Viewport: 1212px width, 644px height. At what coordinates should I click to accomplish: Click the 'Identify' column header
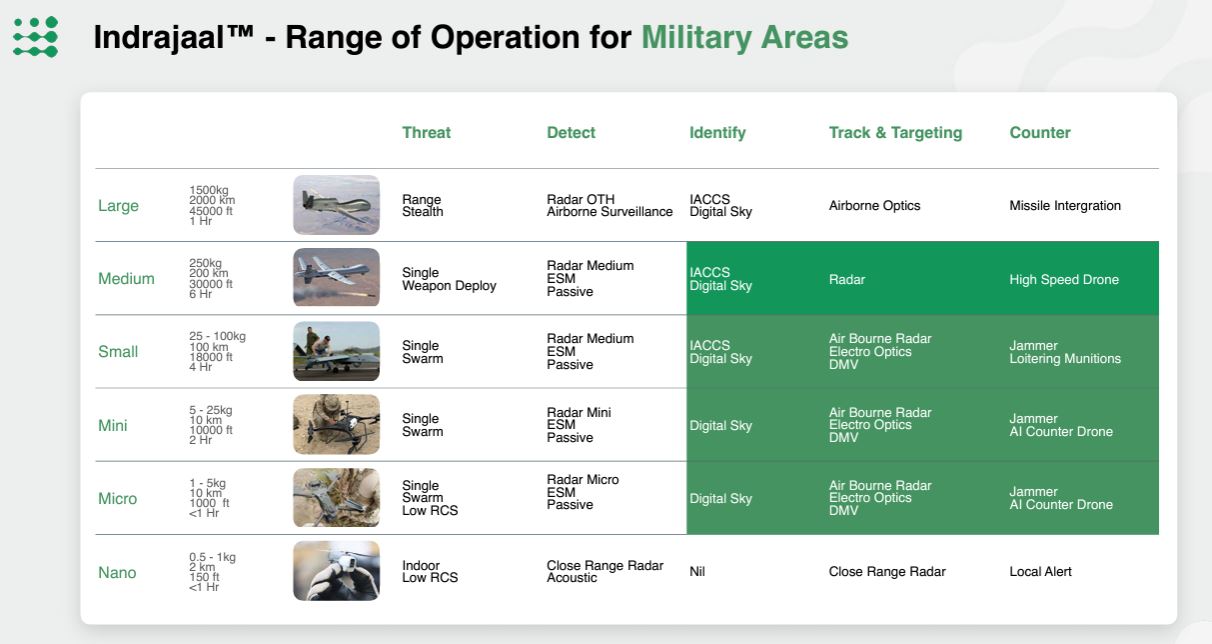pos(717,132)
